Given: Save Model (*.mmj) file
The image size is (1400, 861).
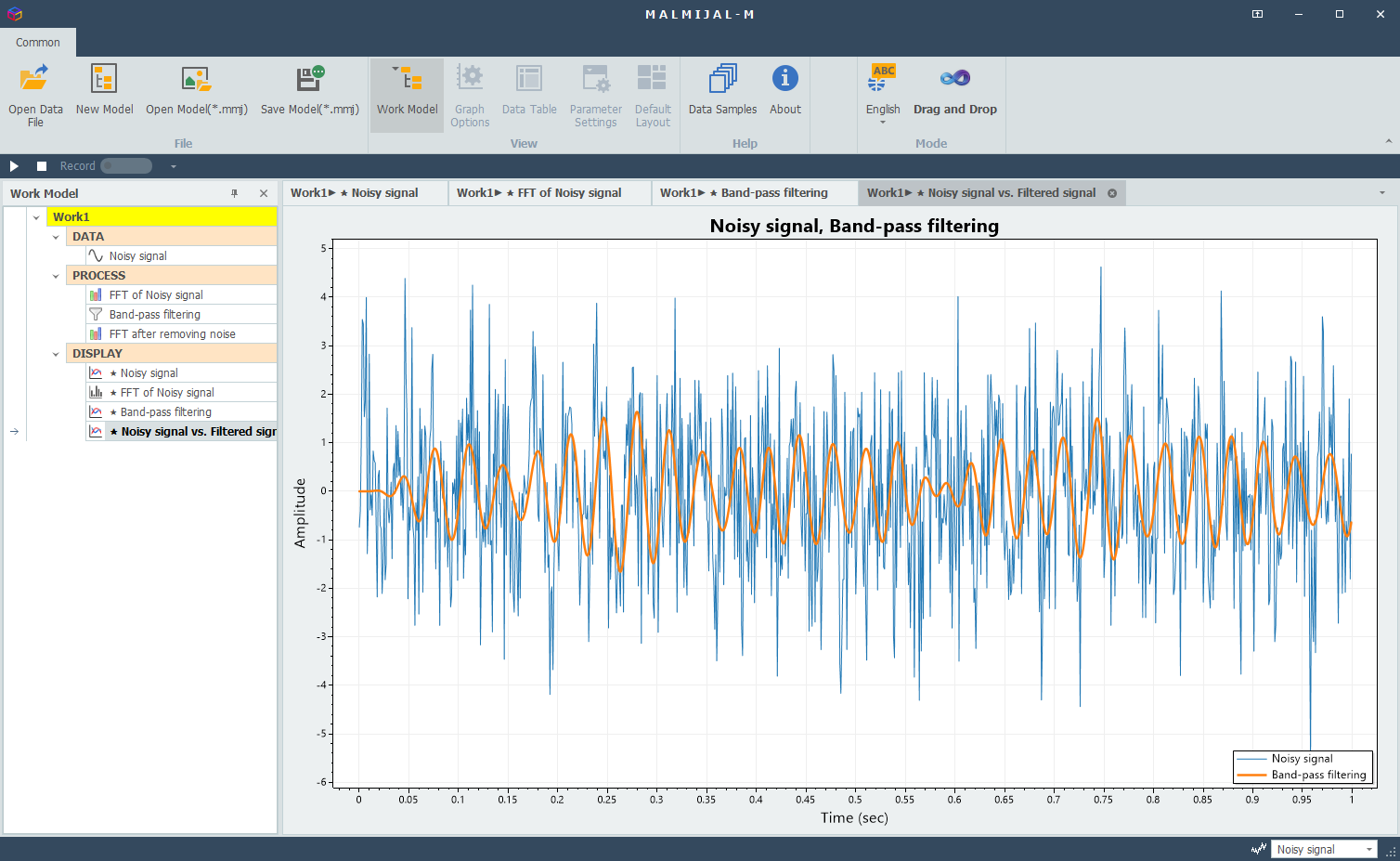Looking at the screenshot, I should tap(309, 90).
